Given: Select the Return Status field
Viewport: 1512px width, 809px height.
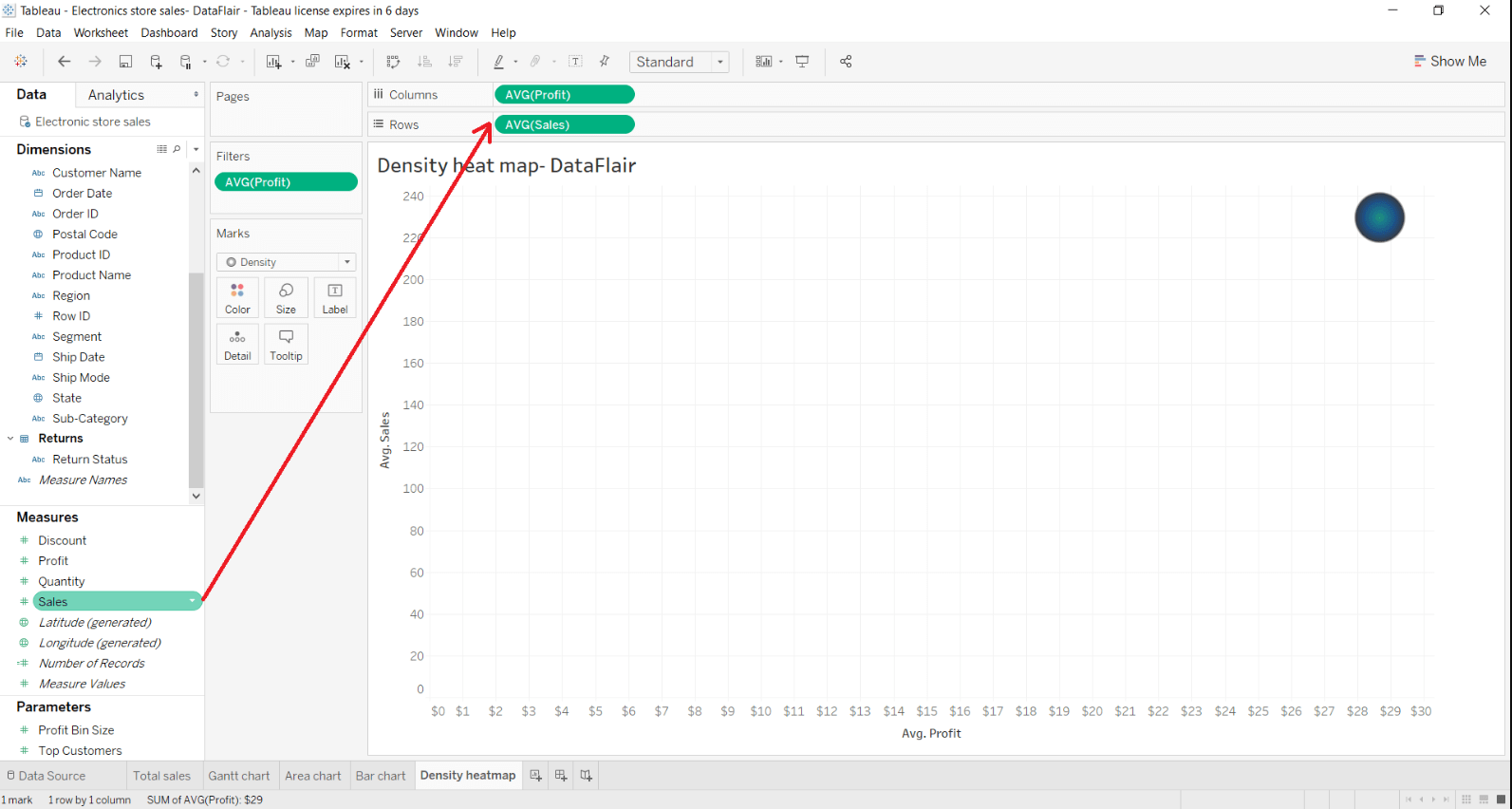Looking at the screenshot, I should coord(90,459).
